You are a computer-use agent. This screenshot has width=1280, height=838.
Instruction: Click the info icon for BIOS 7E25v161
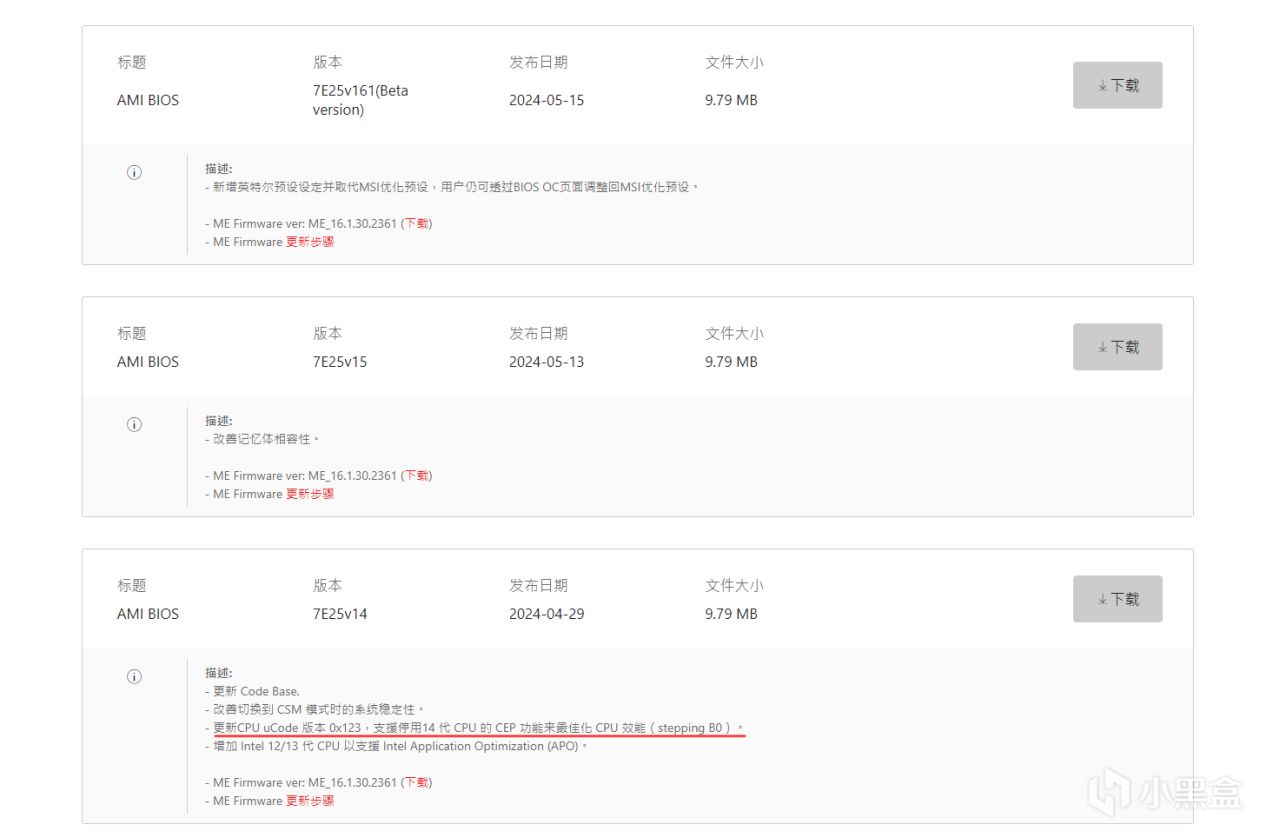click(x=134, y=172)
